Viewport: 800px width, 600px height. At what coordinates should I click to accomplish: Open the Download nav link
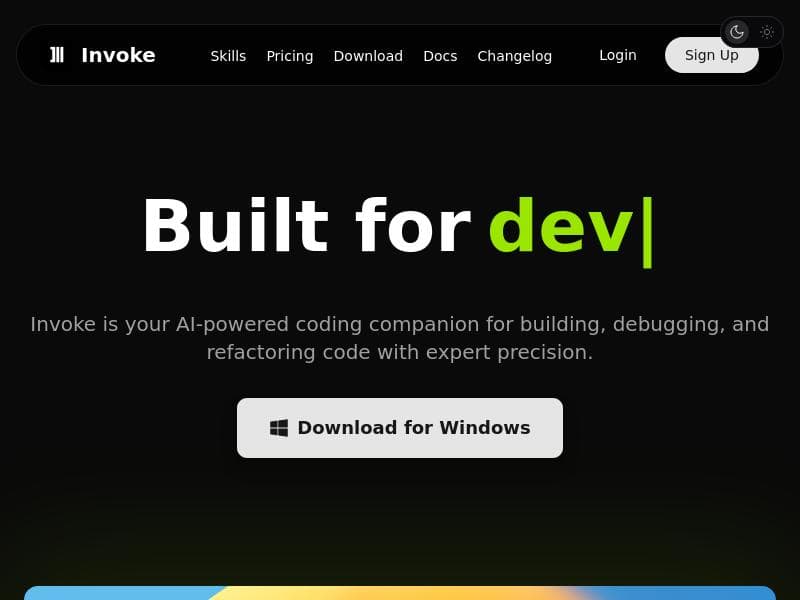(x=368, y=56)
